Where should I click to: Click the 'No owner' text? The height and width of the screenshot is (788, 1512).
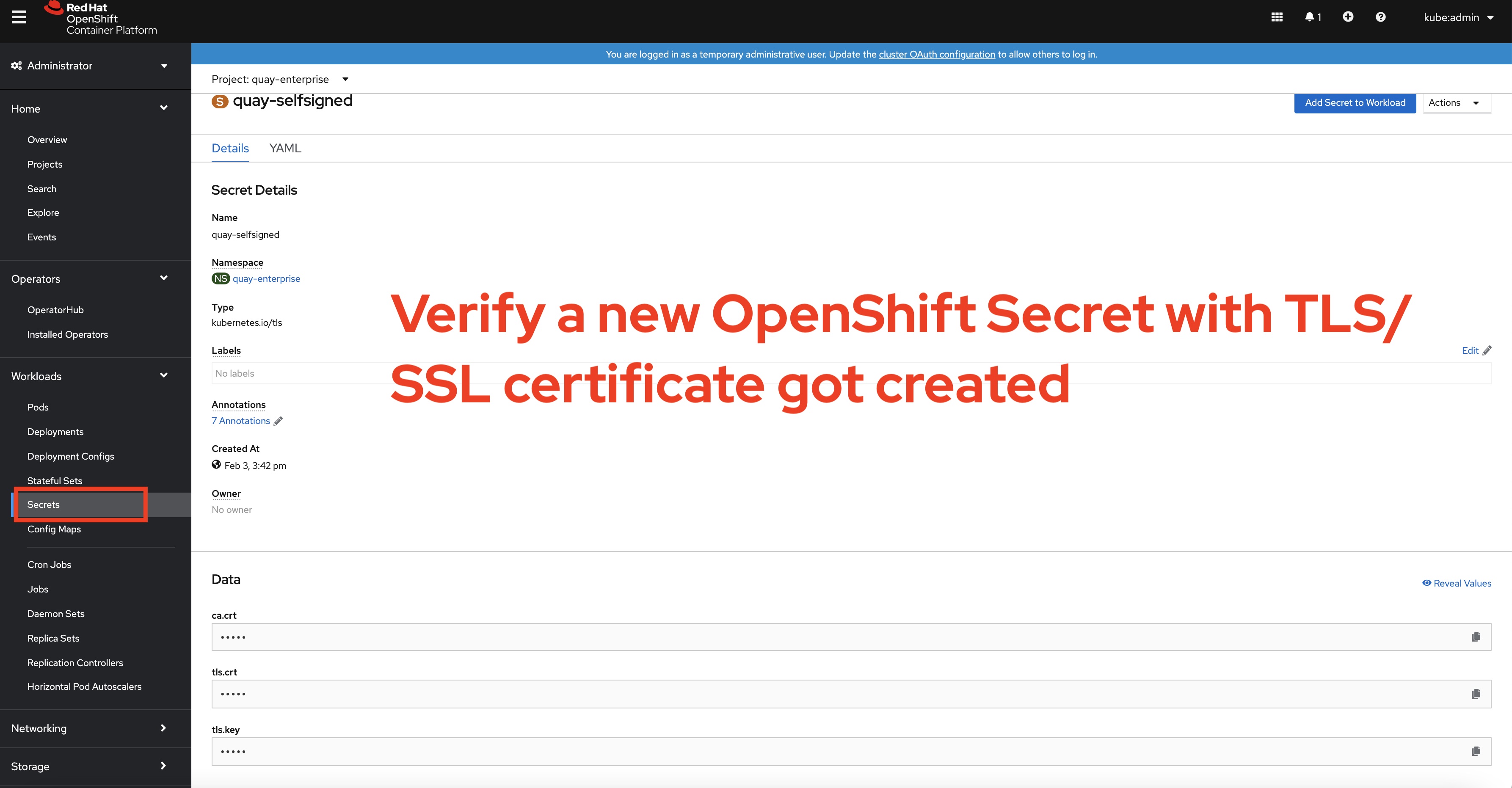pyautogui.click(x=232, y=510)
